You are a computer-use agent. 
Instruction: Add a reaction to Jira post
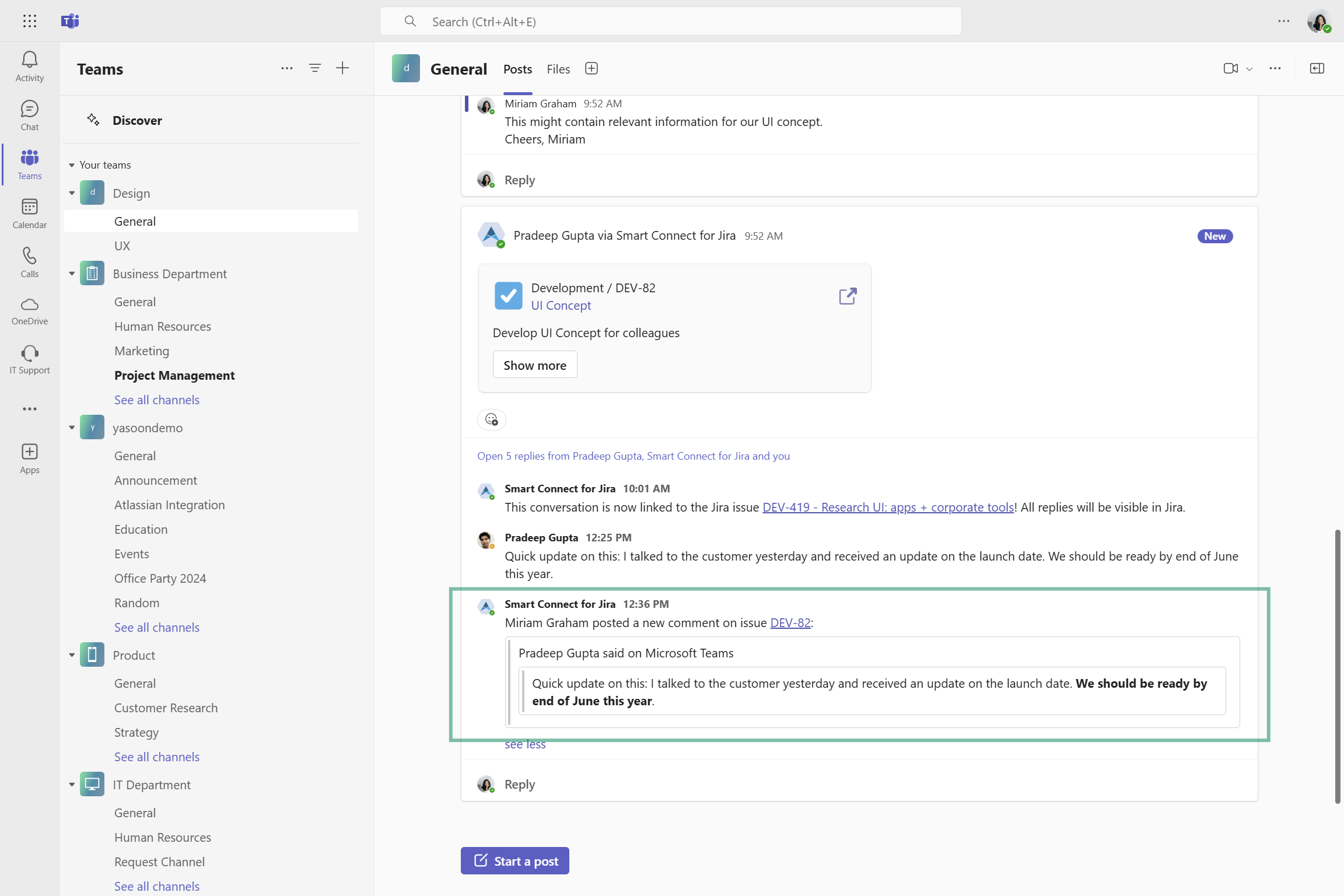[x=491, y=419]
